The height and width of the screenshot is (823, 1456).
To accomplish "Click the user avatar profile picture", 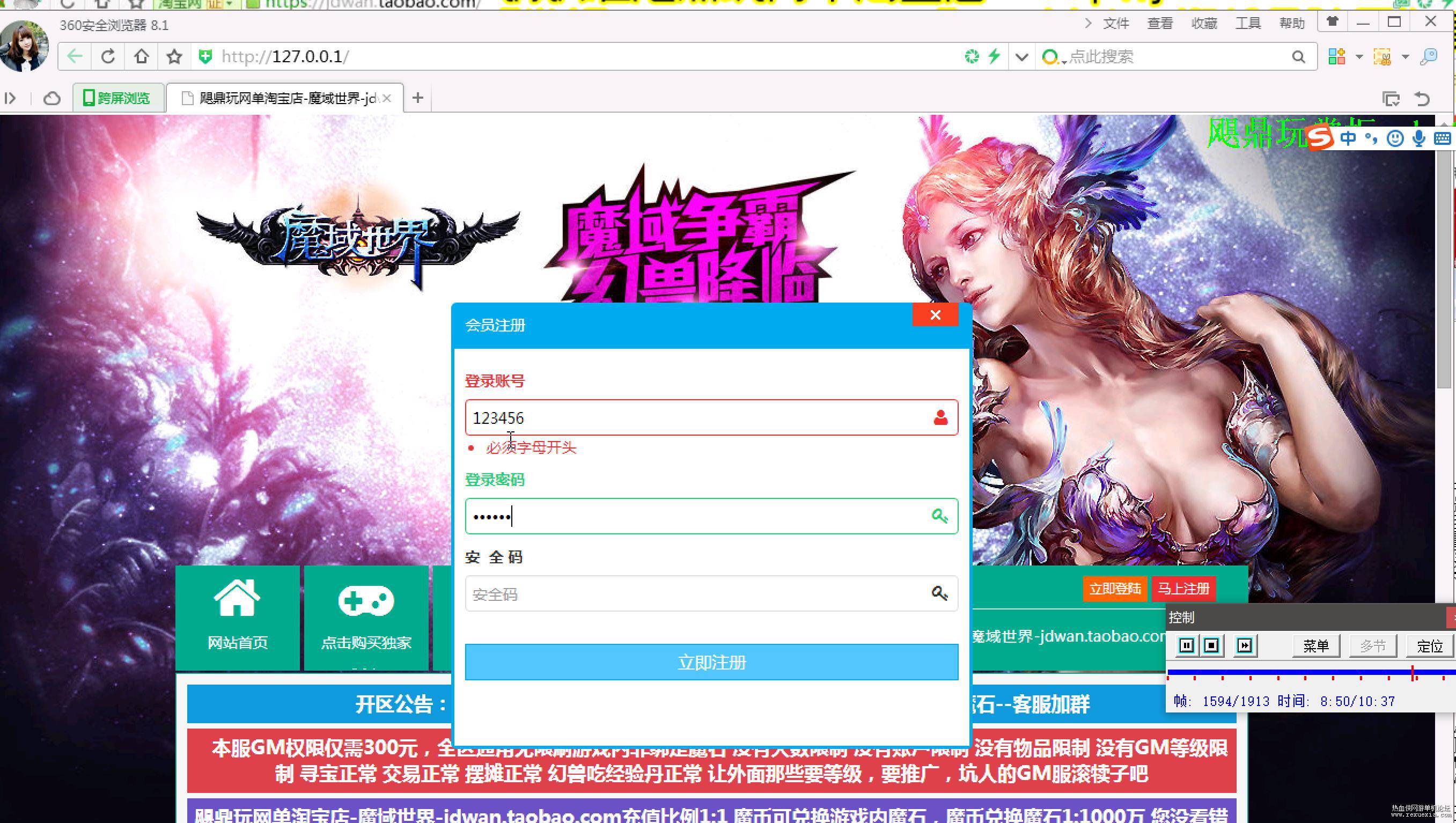I will (x=24, y=46).
